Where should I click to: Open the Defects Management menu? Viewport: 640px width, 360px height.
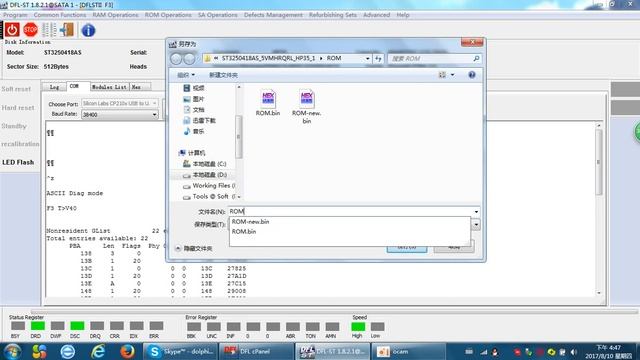point(273,15)
